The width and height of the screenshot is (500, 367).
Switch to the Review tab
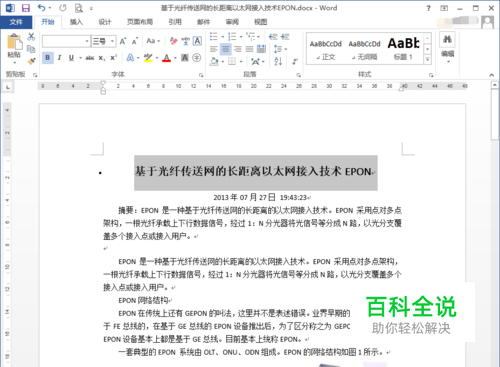pos(232,22)
